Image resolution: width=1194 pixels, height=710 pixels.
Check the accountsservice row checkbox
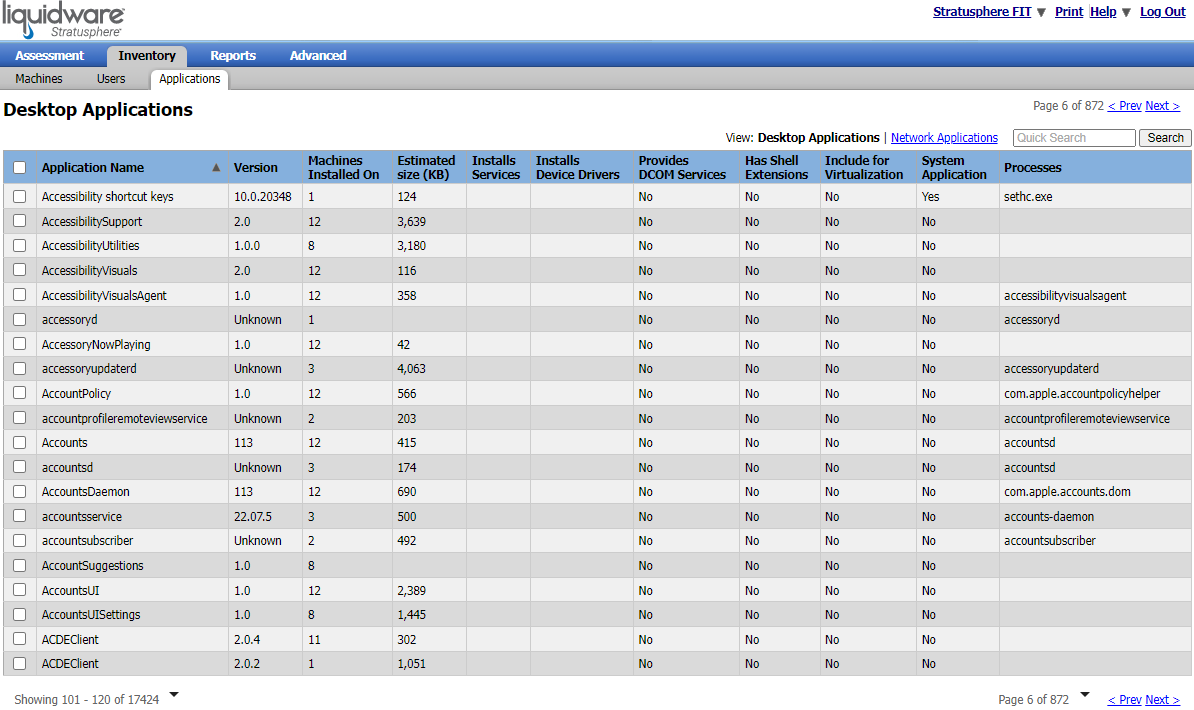(x=20, y=516)
